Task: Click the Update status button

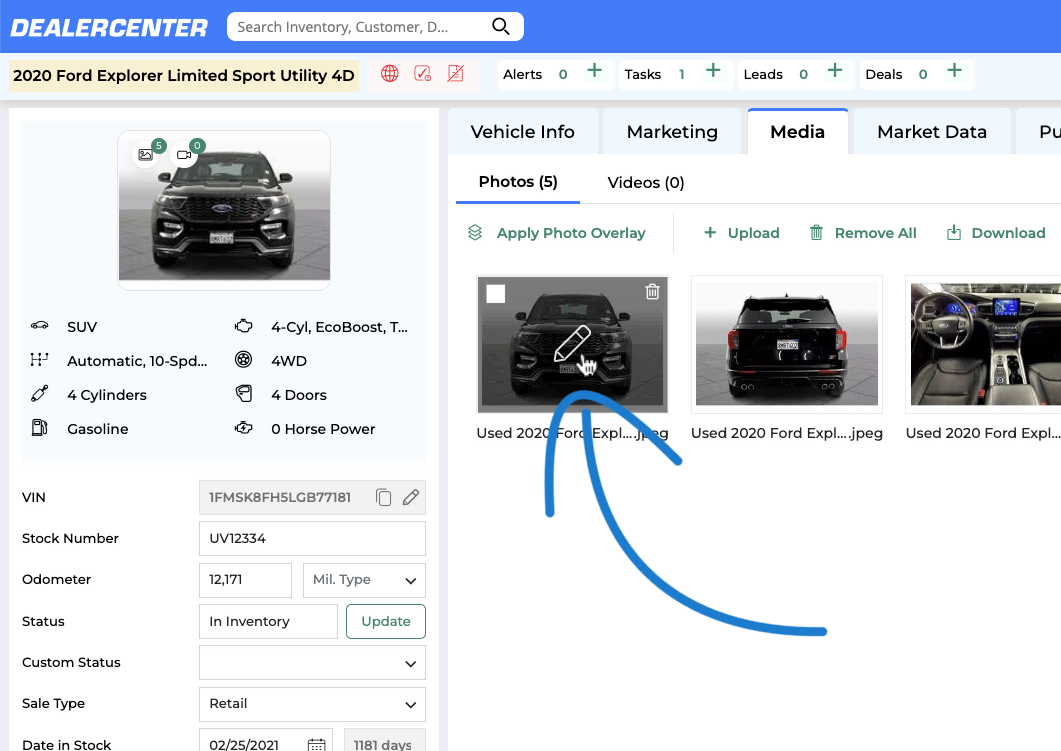Action: (x=386, y=621)
